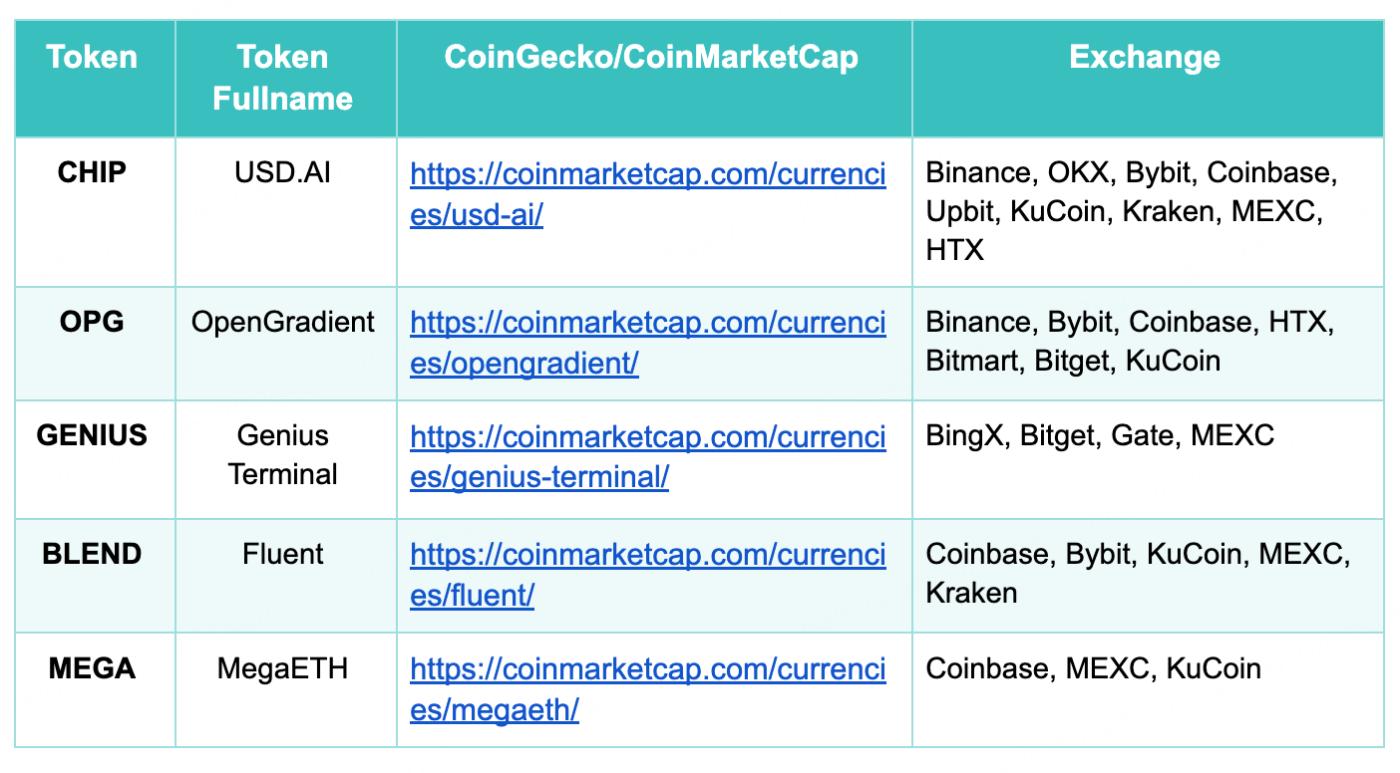The width and height of the screenshot is (1400, 773).
Task: Click the Genius Terminal fullname cell
Action: [x=283, y=455]
